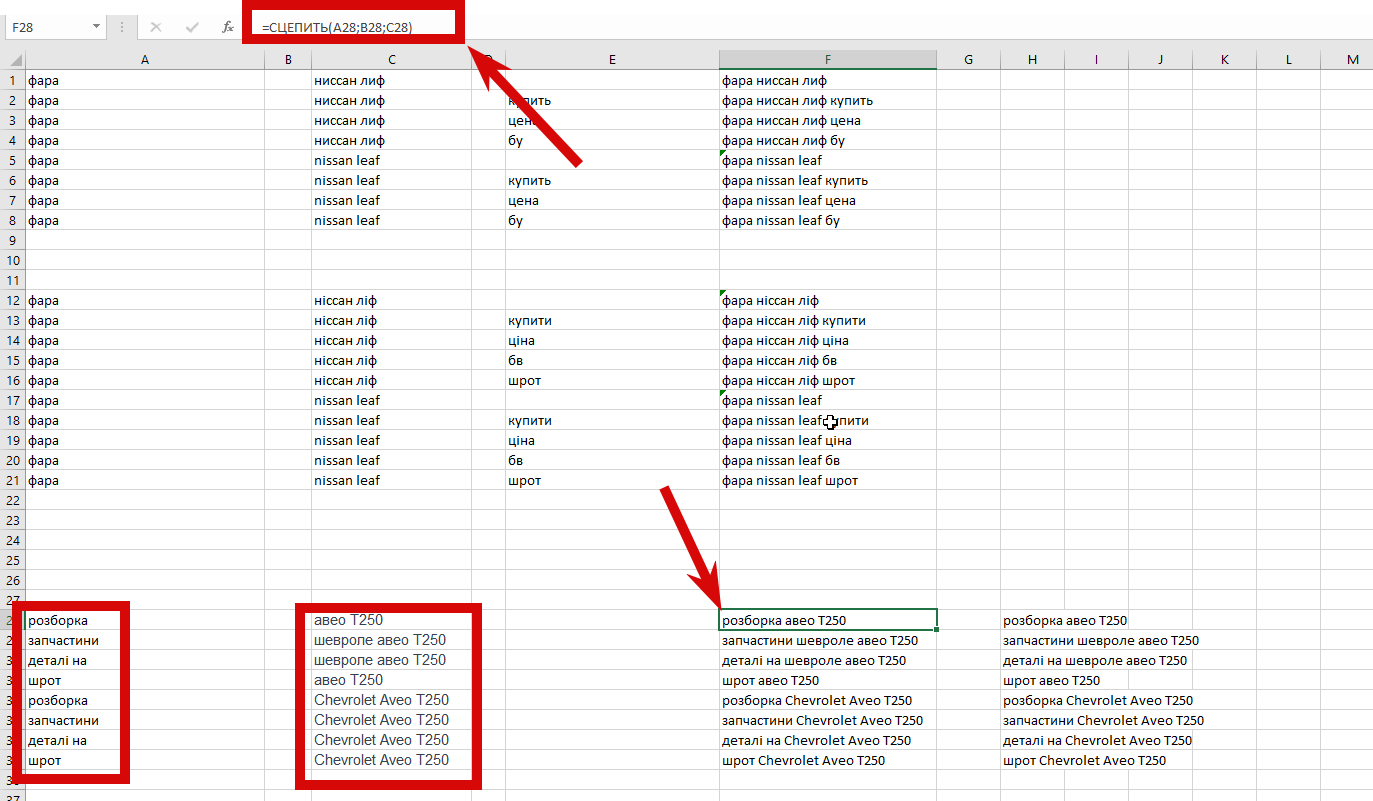Image resolution: width=1373 pixels, height=801 pixels.
Task: Select cell "фара nissan leaf бу"
Action: (828, 220)
